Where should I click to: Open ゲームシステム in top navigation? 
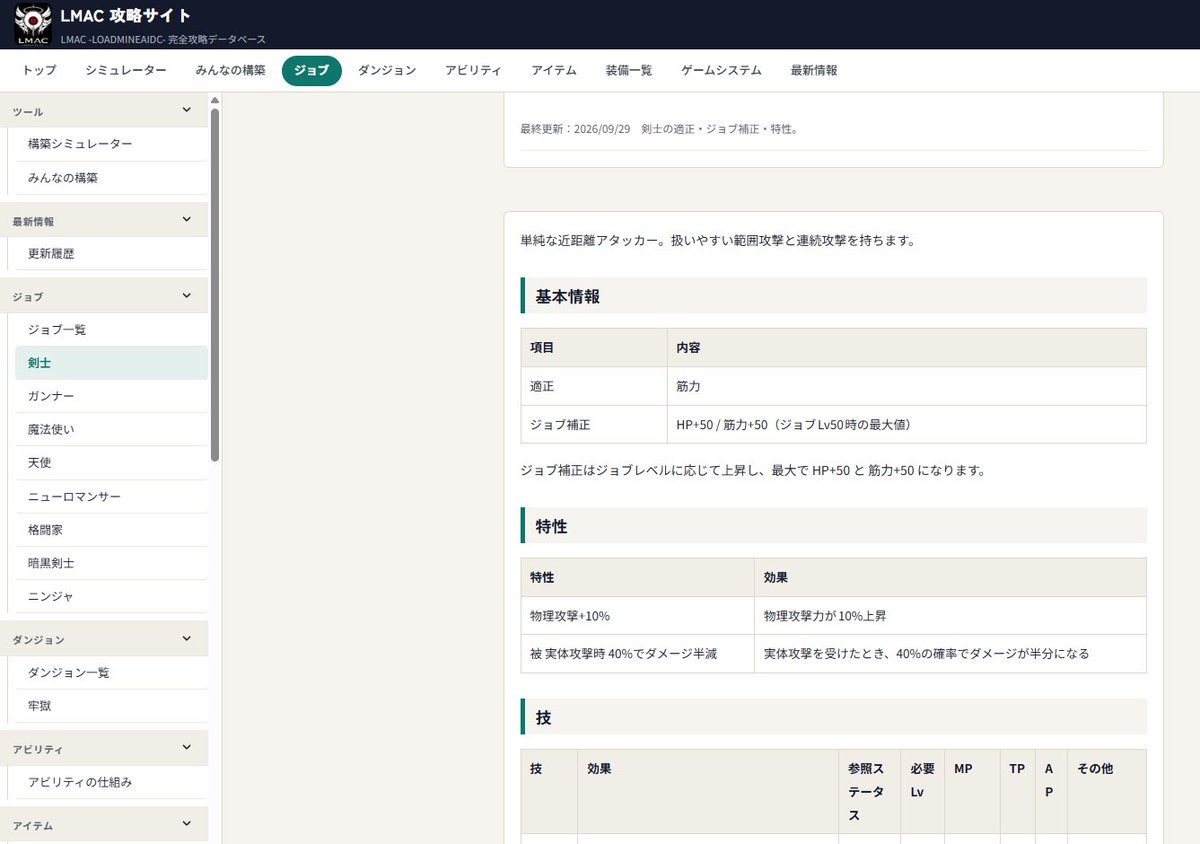[721, 71]
